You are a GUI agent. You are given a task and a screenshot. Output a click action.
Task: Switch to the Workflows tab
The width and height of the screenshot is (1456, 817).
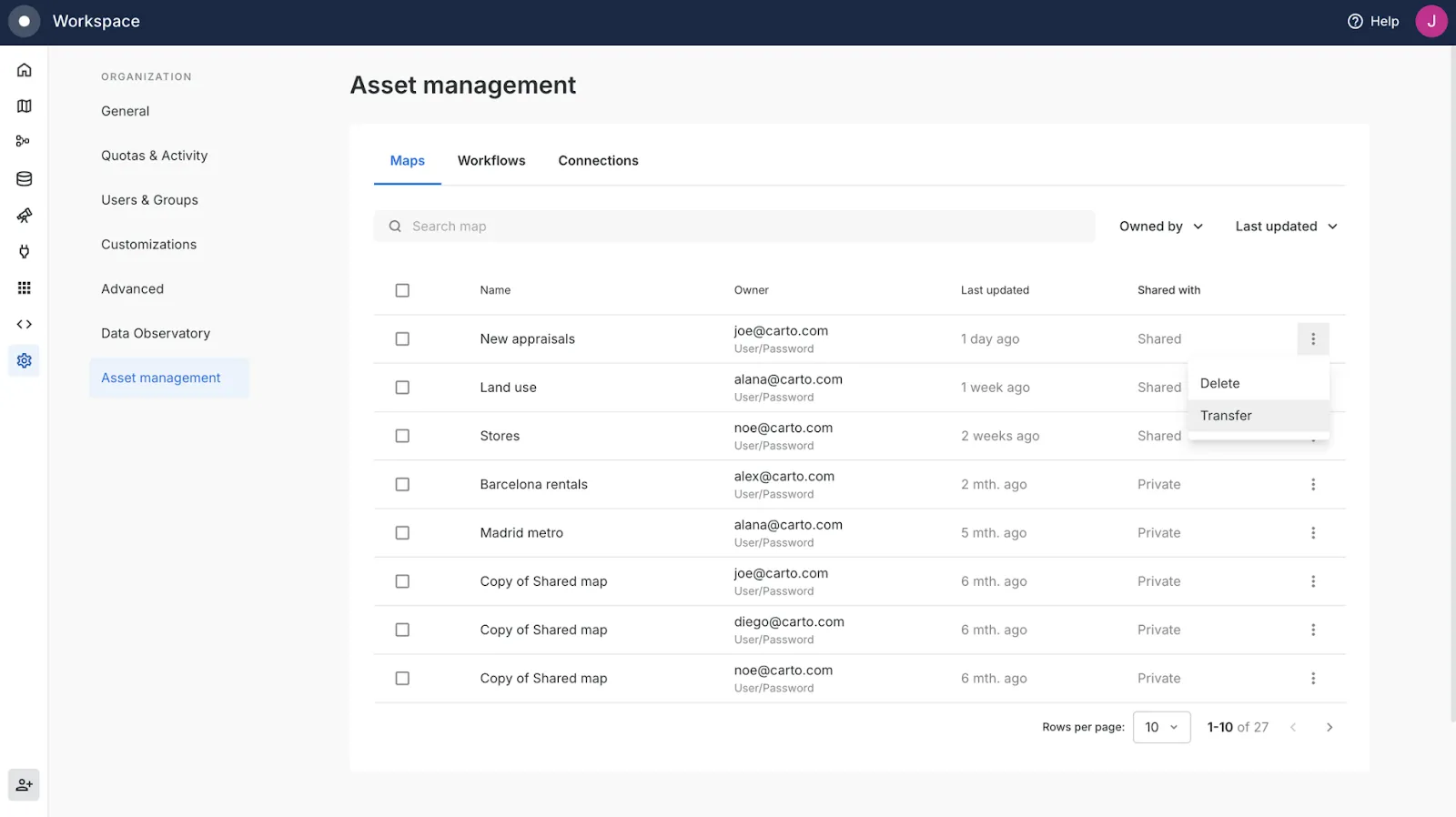(x=491, y=161)
